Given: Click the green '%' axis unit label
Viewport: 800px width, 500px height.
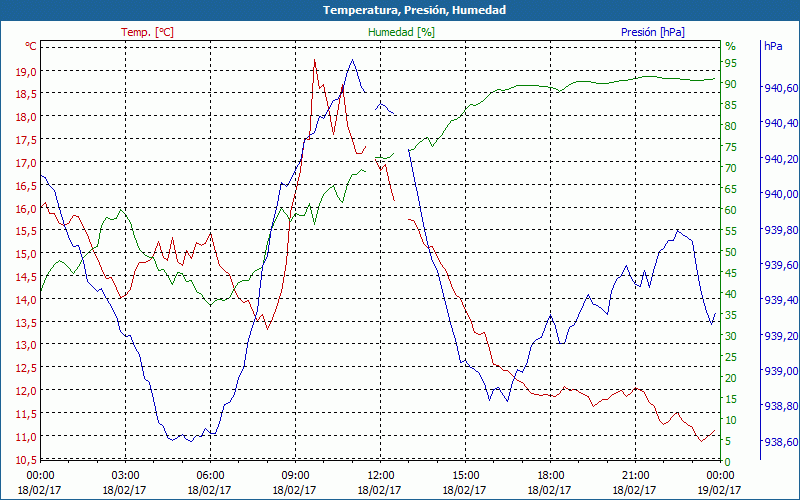Looking at the screenshot, I should [731, 46].
